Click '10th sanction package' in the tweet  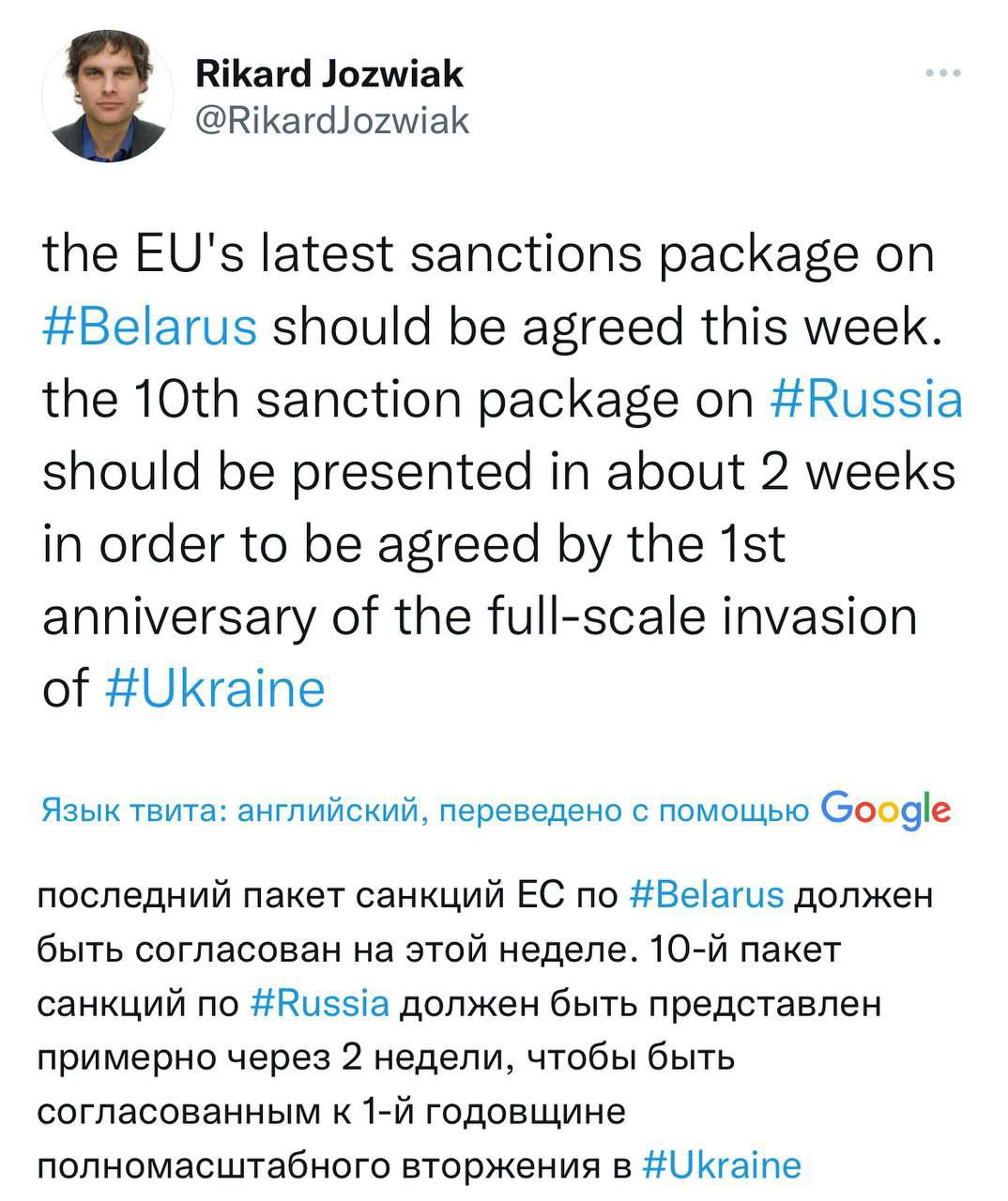(x=364, y=399)
